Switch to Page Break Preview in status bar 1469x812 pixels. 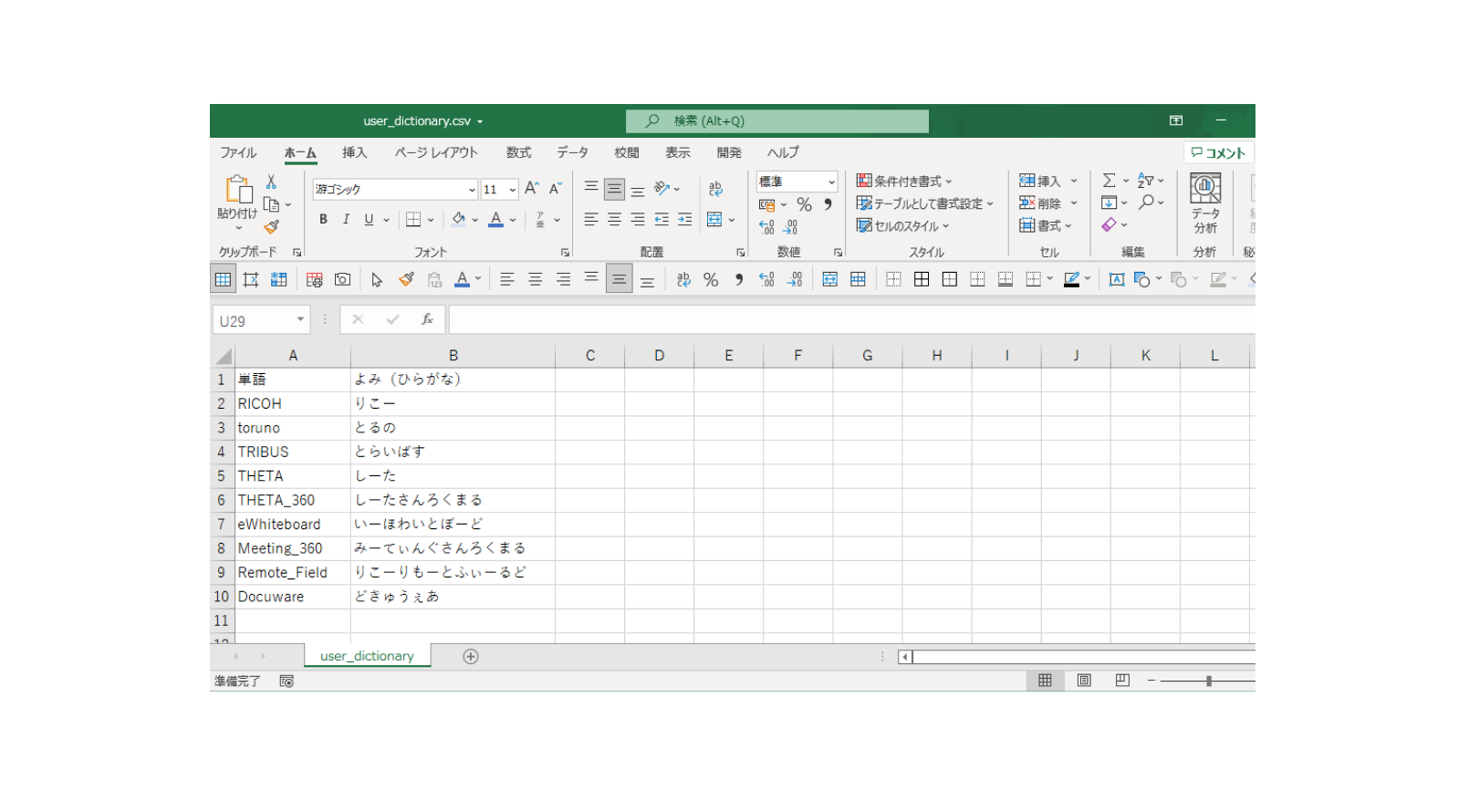coord(1122,681)
